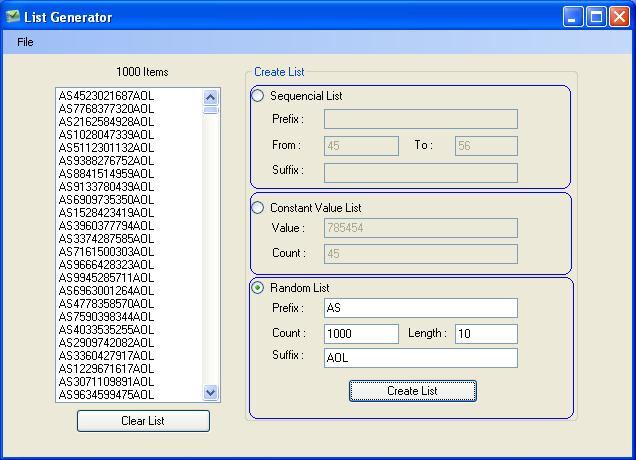Select list item AS9634599475AOL

(106, 394)
